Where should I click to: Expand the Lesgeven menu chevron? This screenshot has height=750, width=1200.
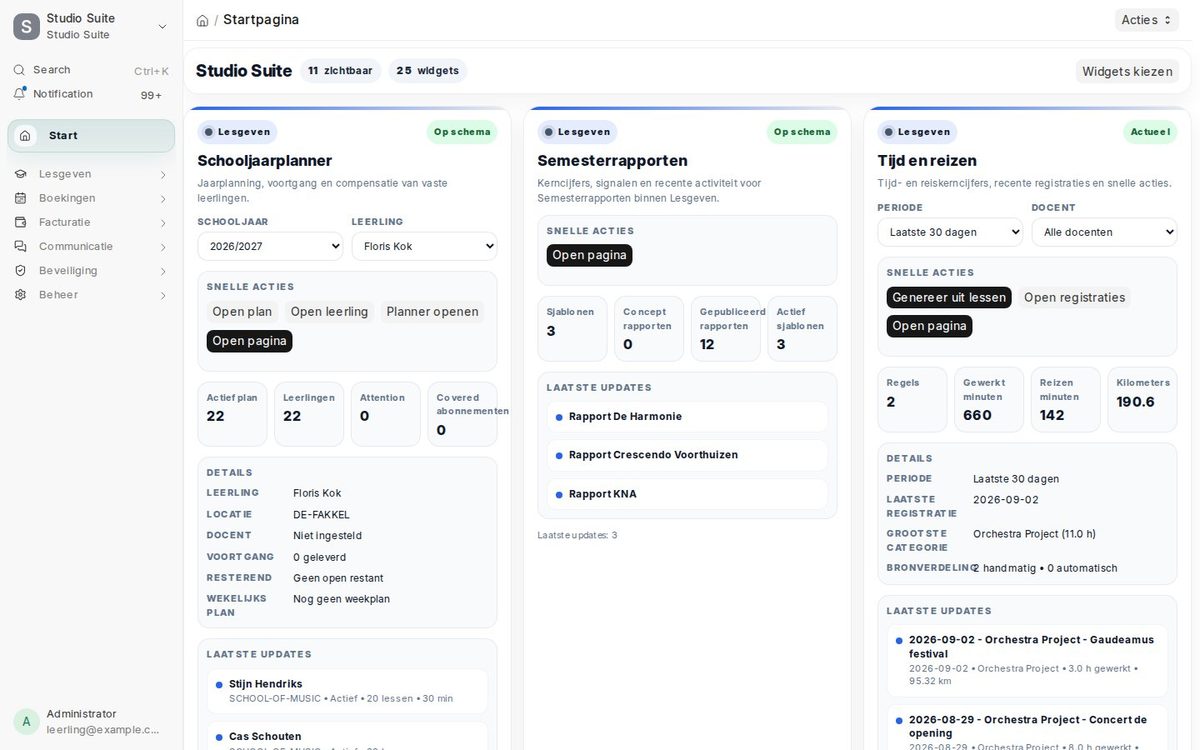click(163, 175)
